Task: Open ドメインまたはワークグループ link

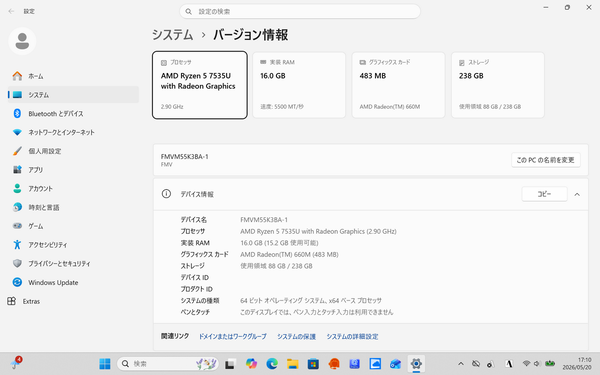Action: click(x=233, y=336)
